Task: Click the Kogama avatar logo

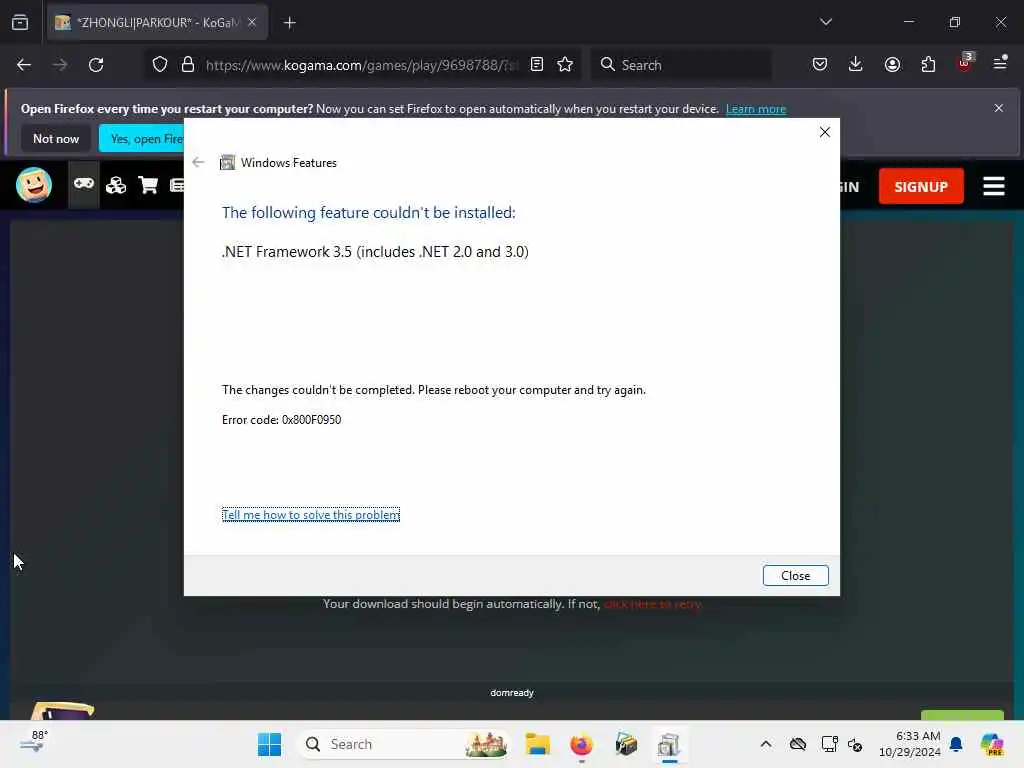Action: (x=34, y=185)
